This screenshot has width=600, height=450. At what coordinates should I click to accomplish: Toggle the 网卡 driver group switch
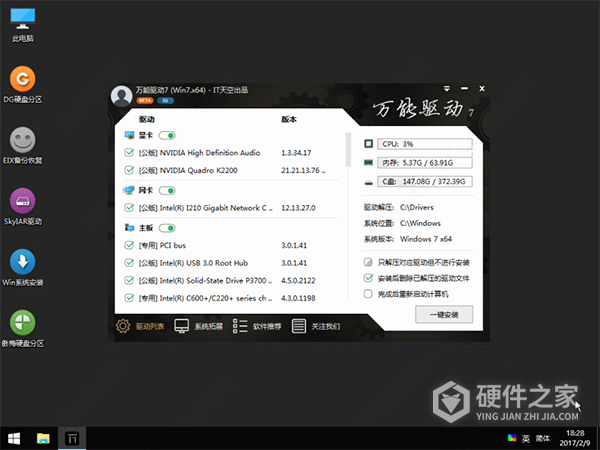167,191
